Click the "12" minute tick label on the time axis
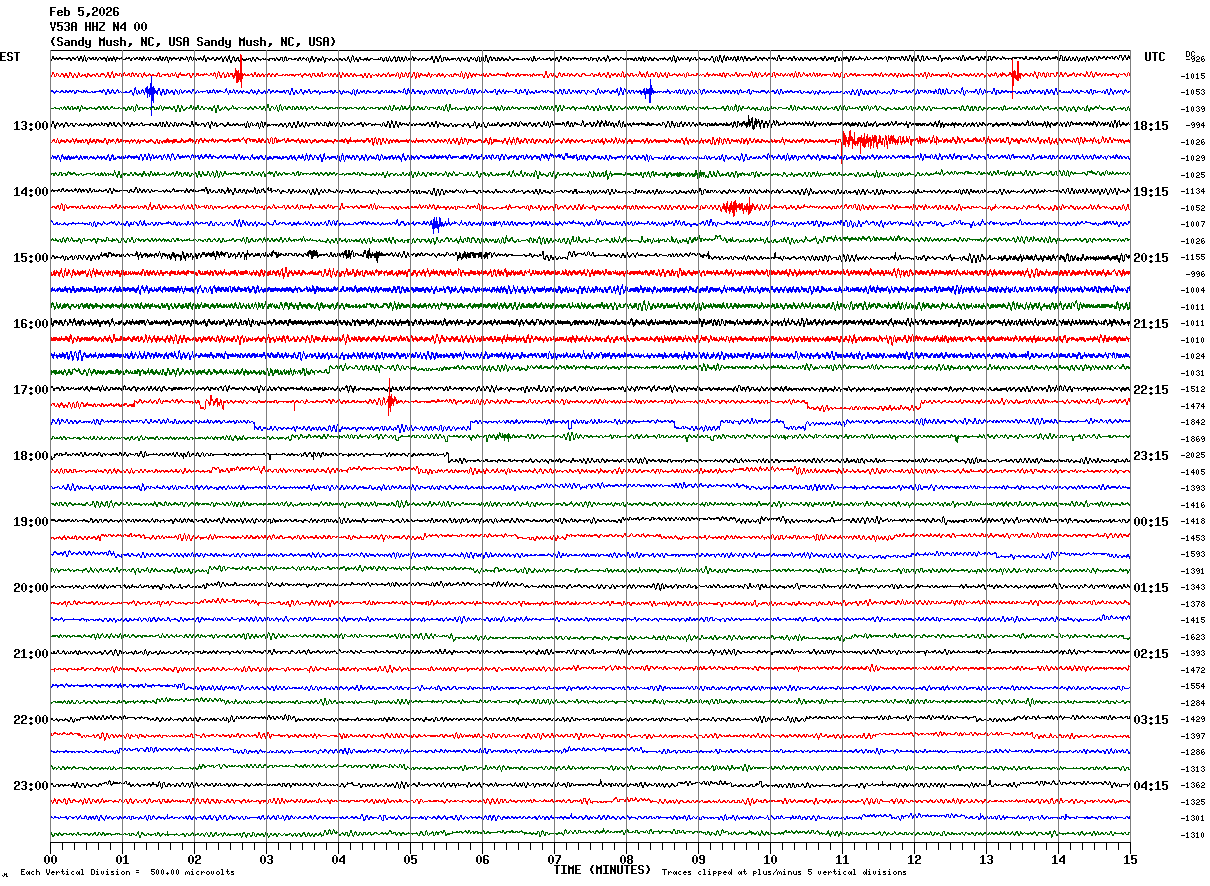 pos(914,859)
